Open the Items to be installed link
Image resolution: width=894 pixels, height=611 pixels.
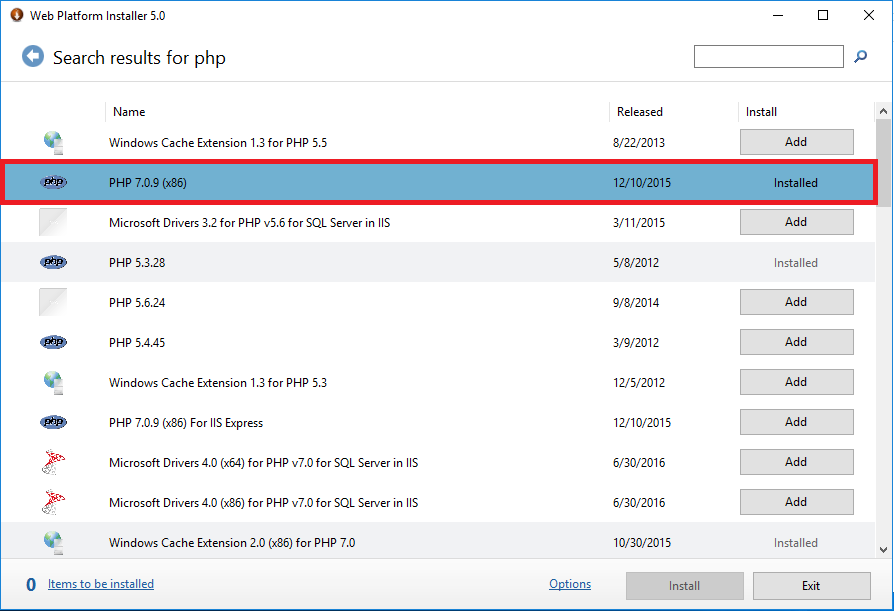[x=101, y=584]
